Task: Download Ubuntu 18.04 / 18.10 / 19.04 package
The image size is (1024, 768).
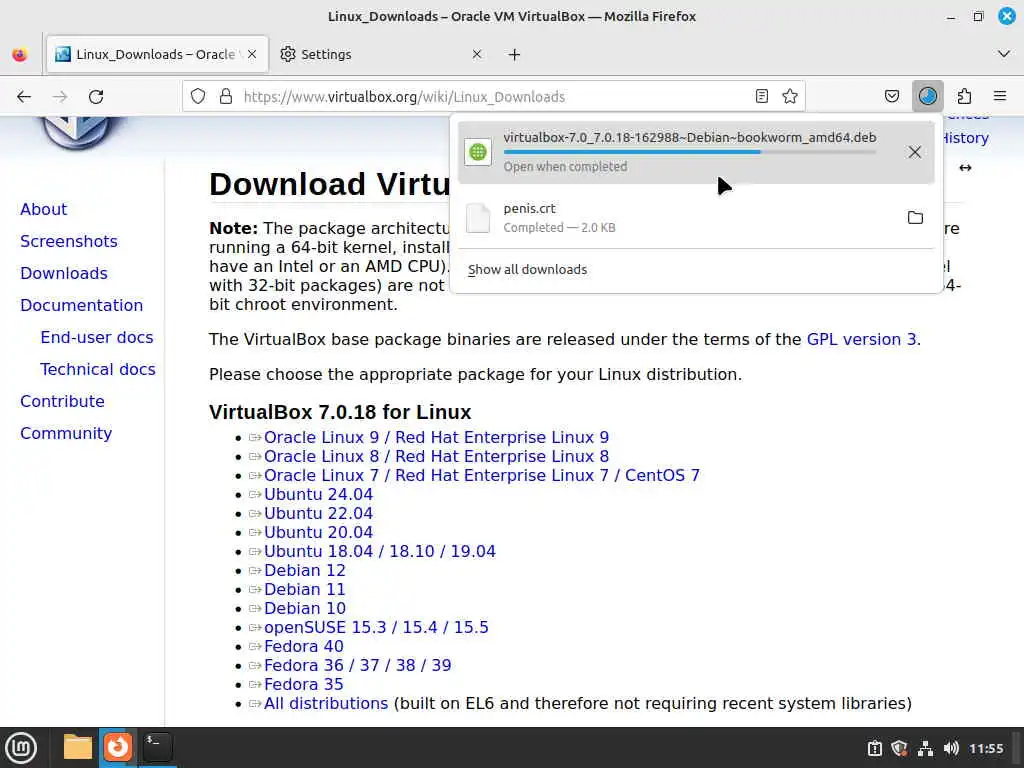Action: tap(379, 551)
